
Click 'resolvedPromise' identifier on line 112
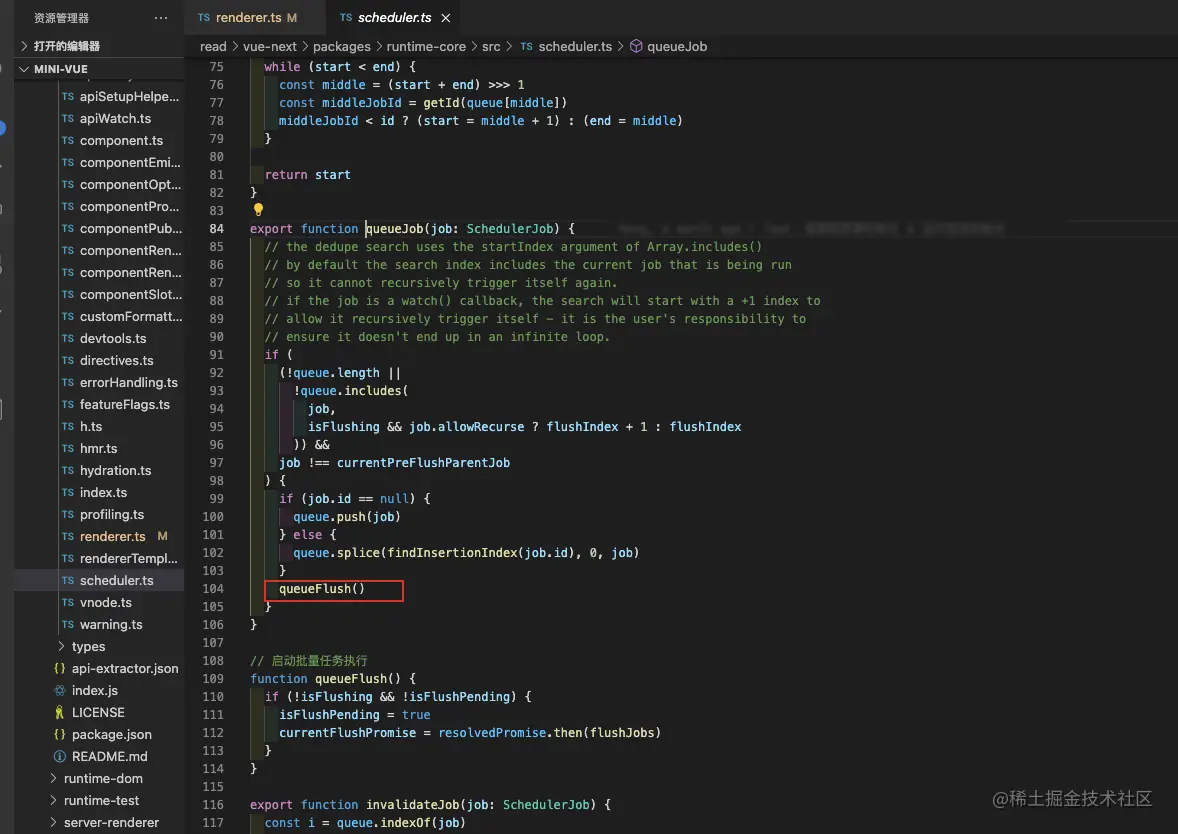point(492,733)
